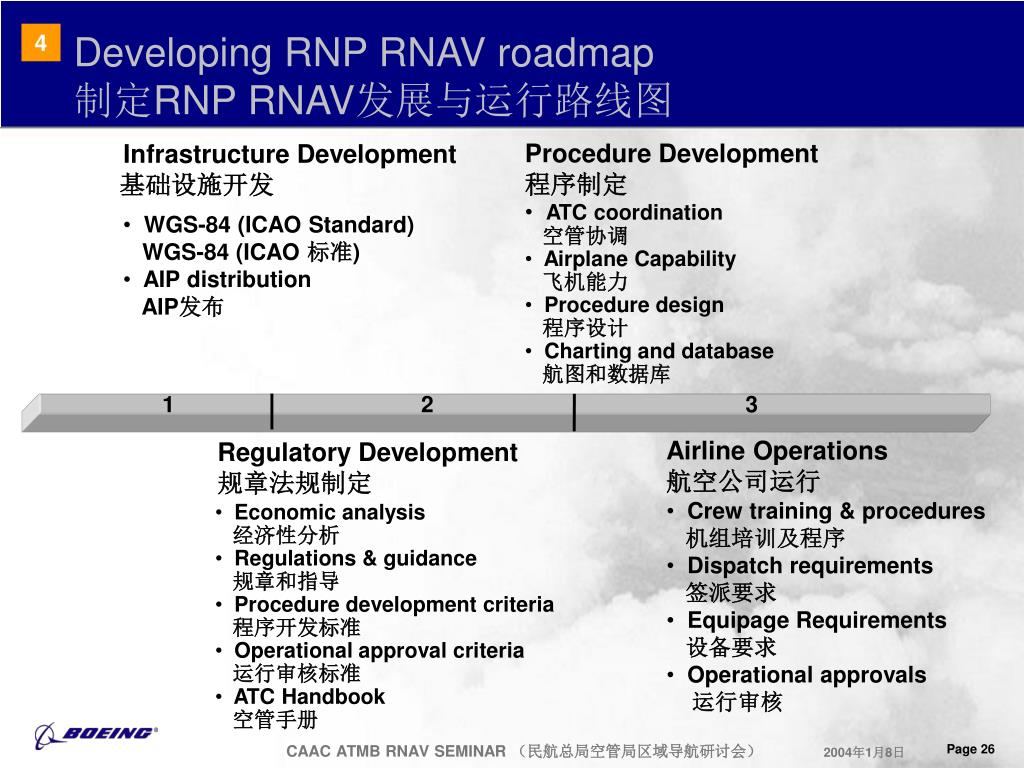
Task: Click the 'Page 26' label
Action: pos(970,749)
